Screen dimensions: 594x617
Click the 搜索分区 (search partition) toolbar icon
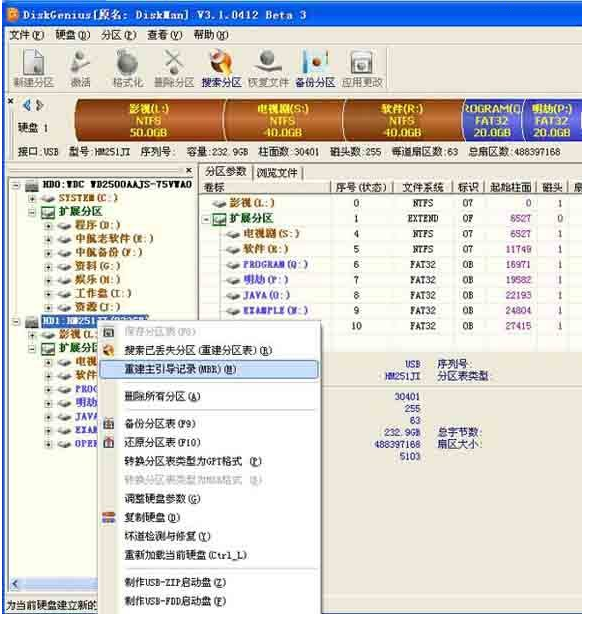(221, 68)
